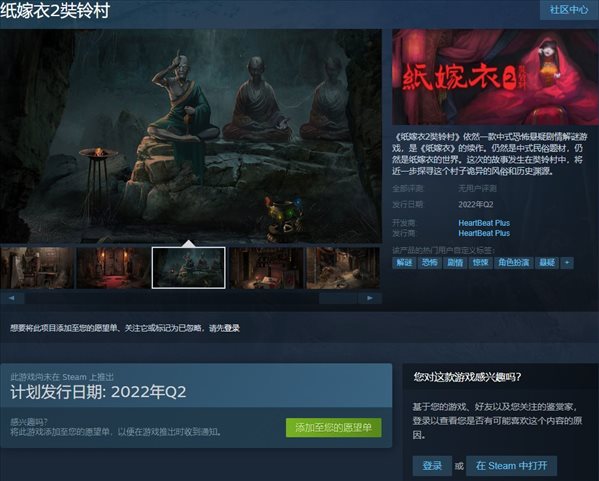Select the highlighted monks cave thumbnail
The image size is (599, 481).
(x=189, y=268)
